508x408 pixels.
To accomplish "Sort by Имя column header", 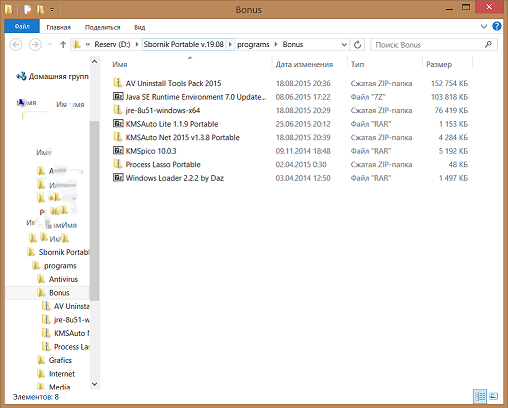I will (x=120, y=64).
